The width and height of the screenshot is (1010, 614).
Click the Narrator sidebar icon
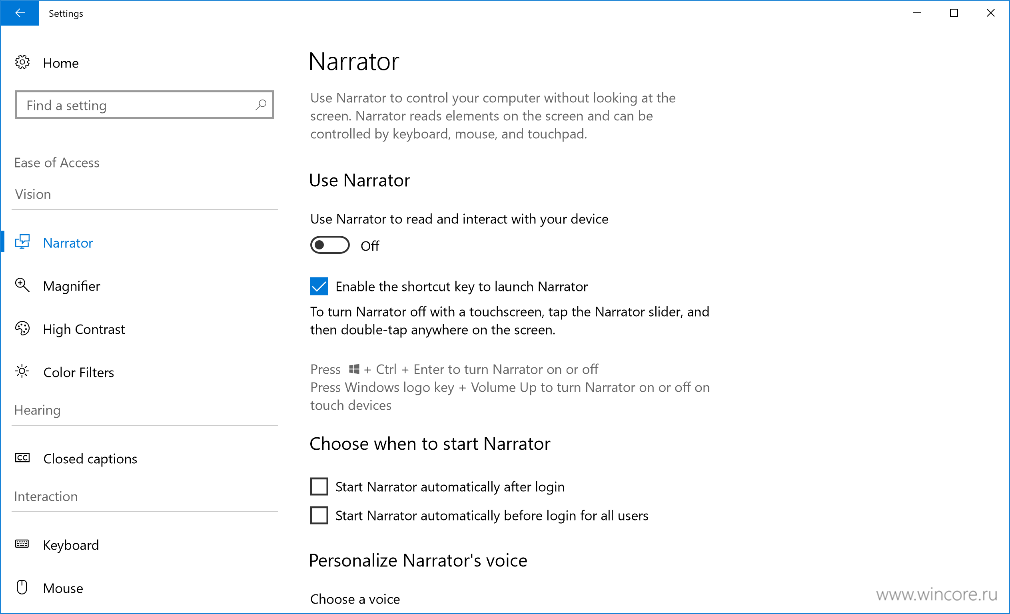23,242
